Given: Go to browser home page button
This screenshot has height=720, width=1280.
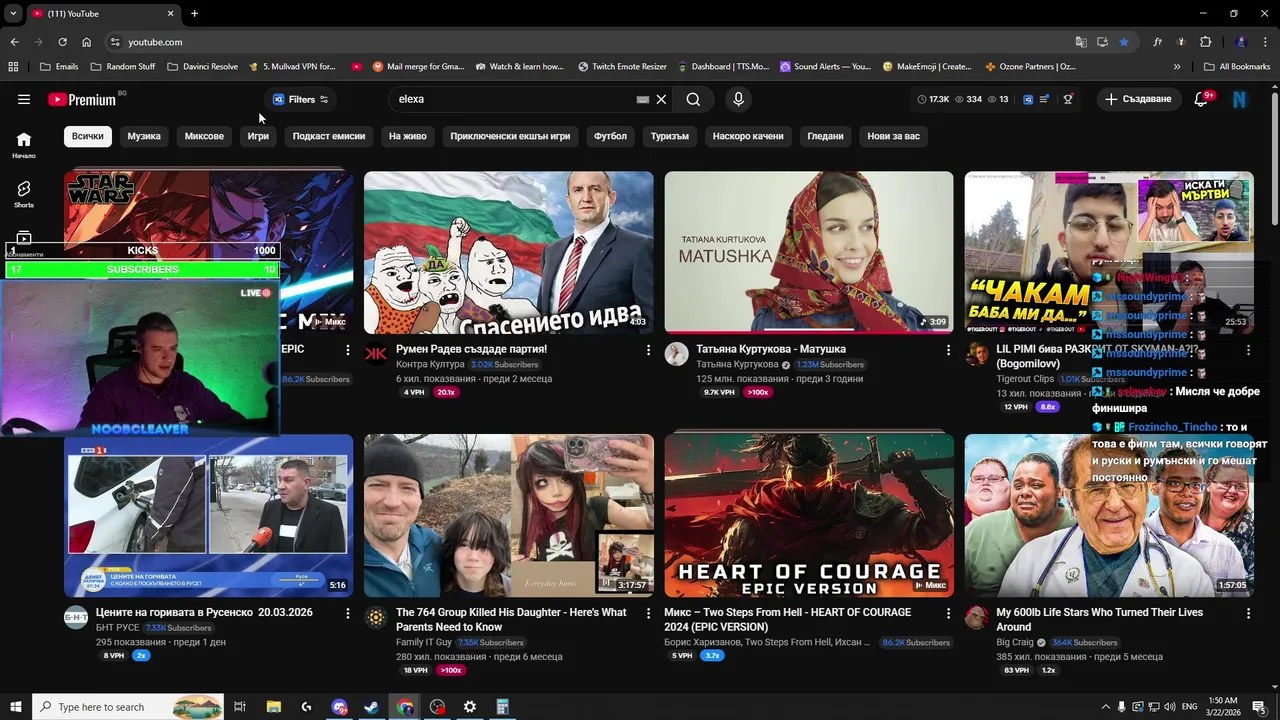Looking at the screenshot, I should 86,42.
